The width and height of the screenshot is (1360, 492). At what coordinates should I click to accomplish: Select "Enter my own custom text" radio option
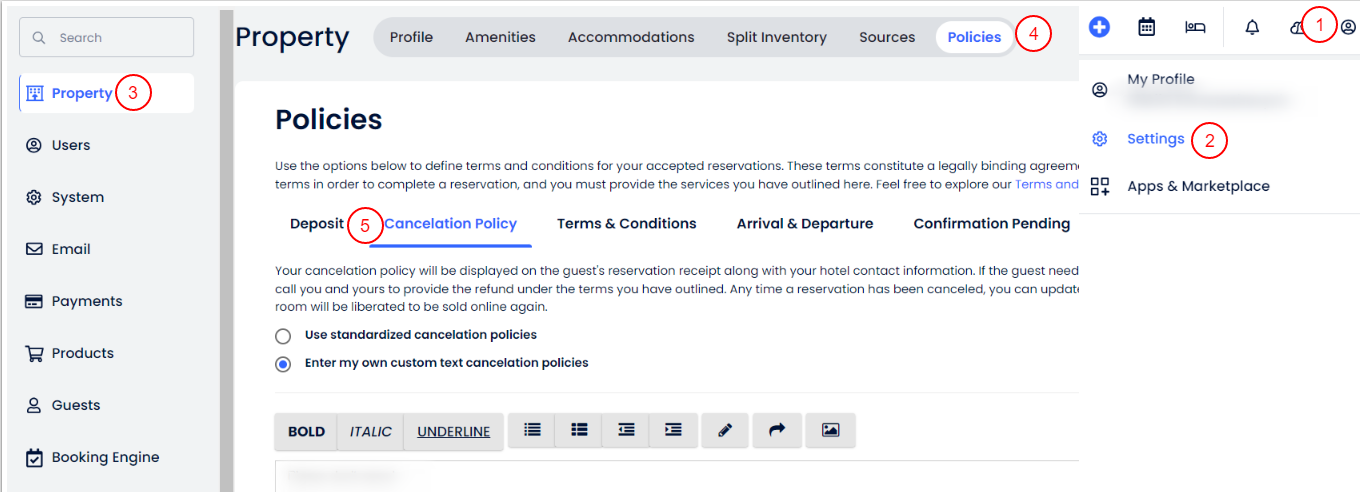click(x=283, y=364)
